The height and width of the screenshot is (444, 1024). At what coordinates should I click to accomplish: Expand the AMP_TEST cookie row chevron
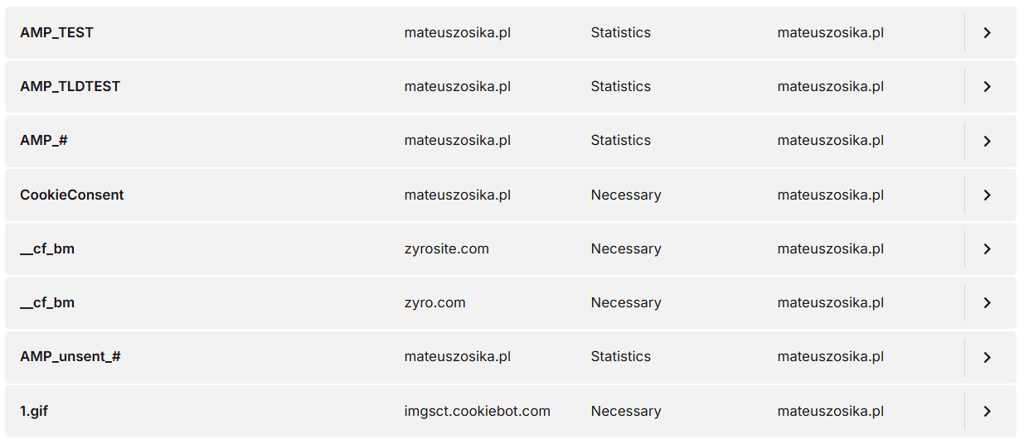pyautogui.click(x=987, y=33)
